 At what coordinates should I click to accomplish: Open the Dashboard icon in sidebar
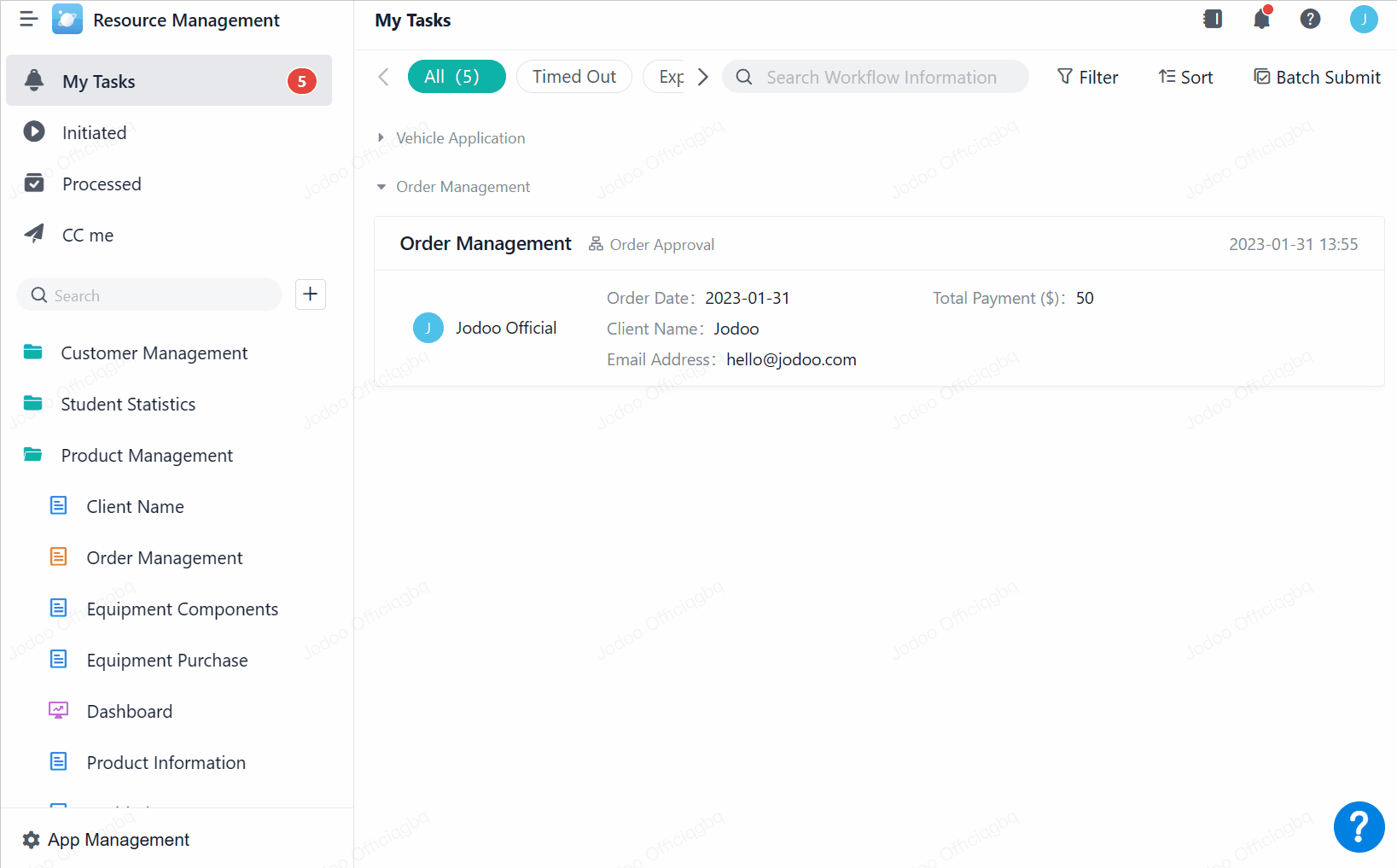click(x=58, y=711)
